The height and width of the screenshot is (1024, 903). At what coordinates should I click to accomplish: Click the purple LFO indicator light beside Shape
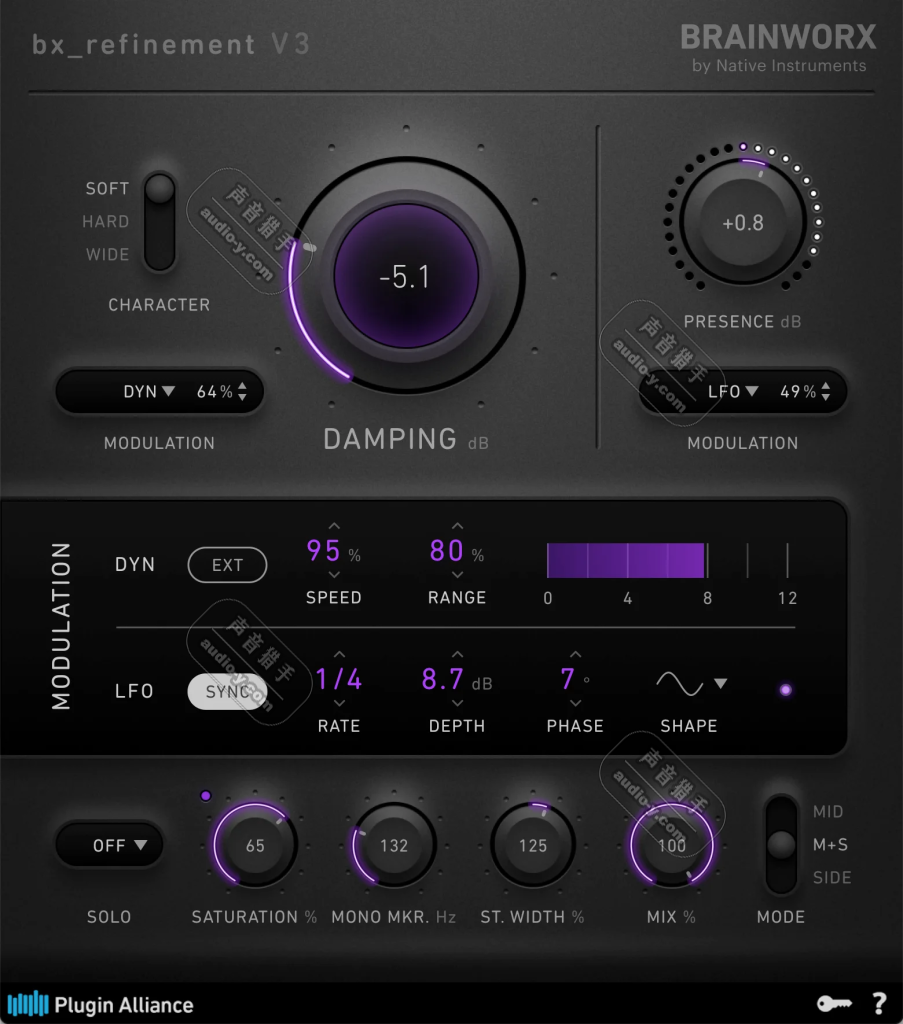click(x=785, y=690)
